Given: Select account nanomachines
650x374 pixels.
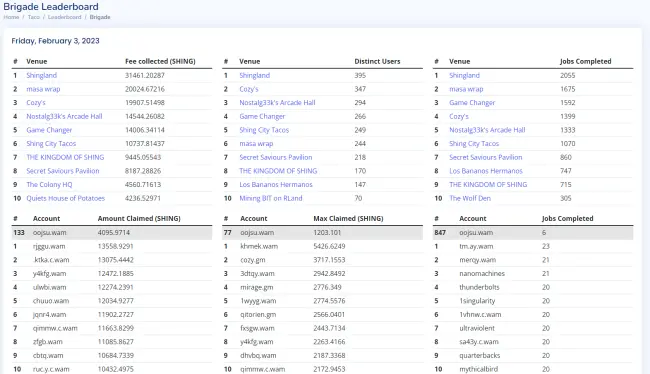Looking at the screenshot, I should [482, 274].
